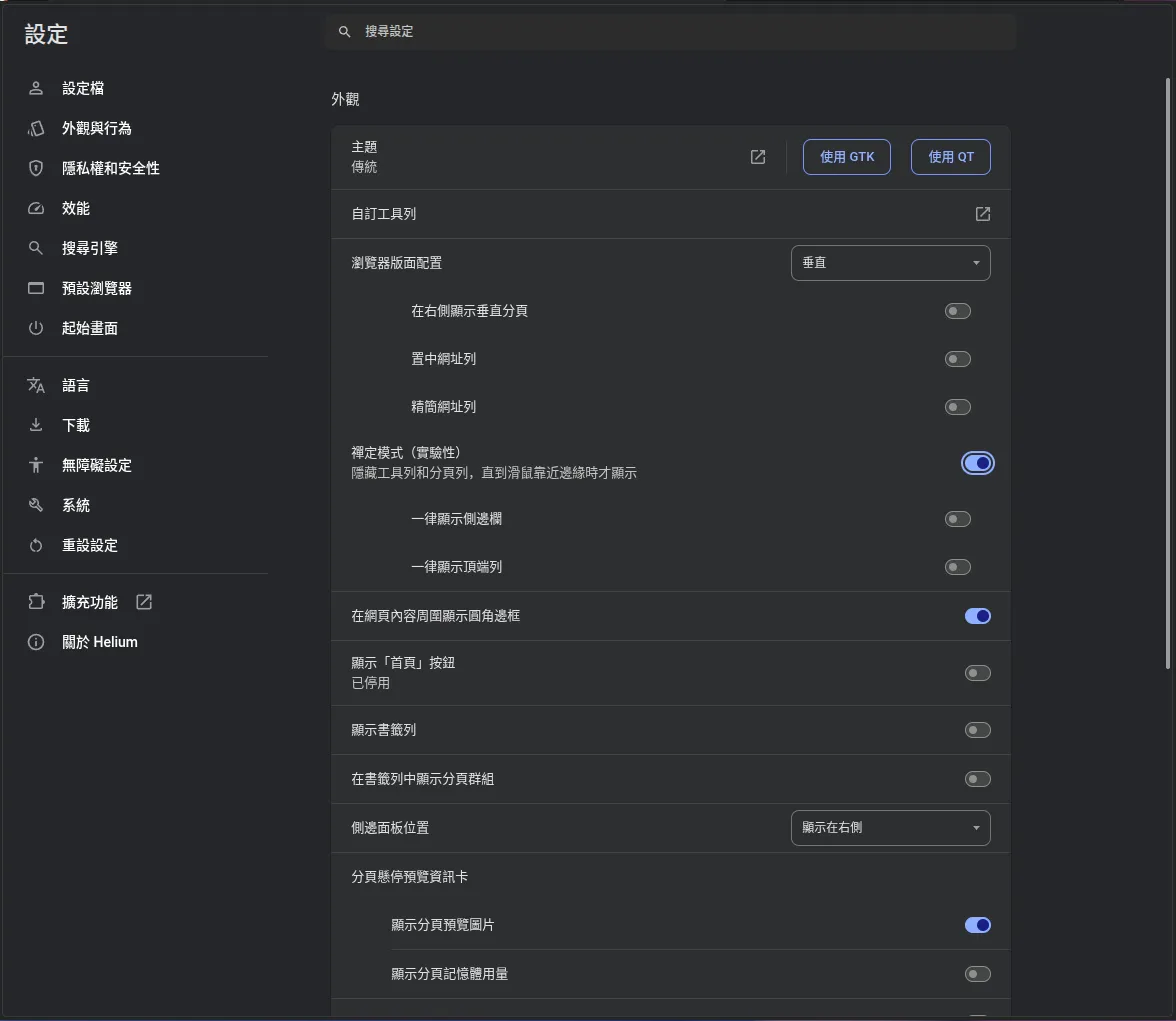
Task: Switch on 一律顯示頂端列
Action: tap(958, 567)
